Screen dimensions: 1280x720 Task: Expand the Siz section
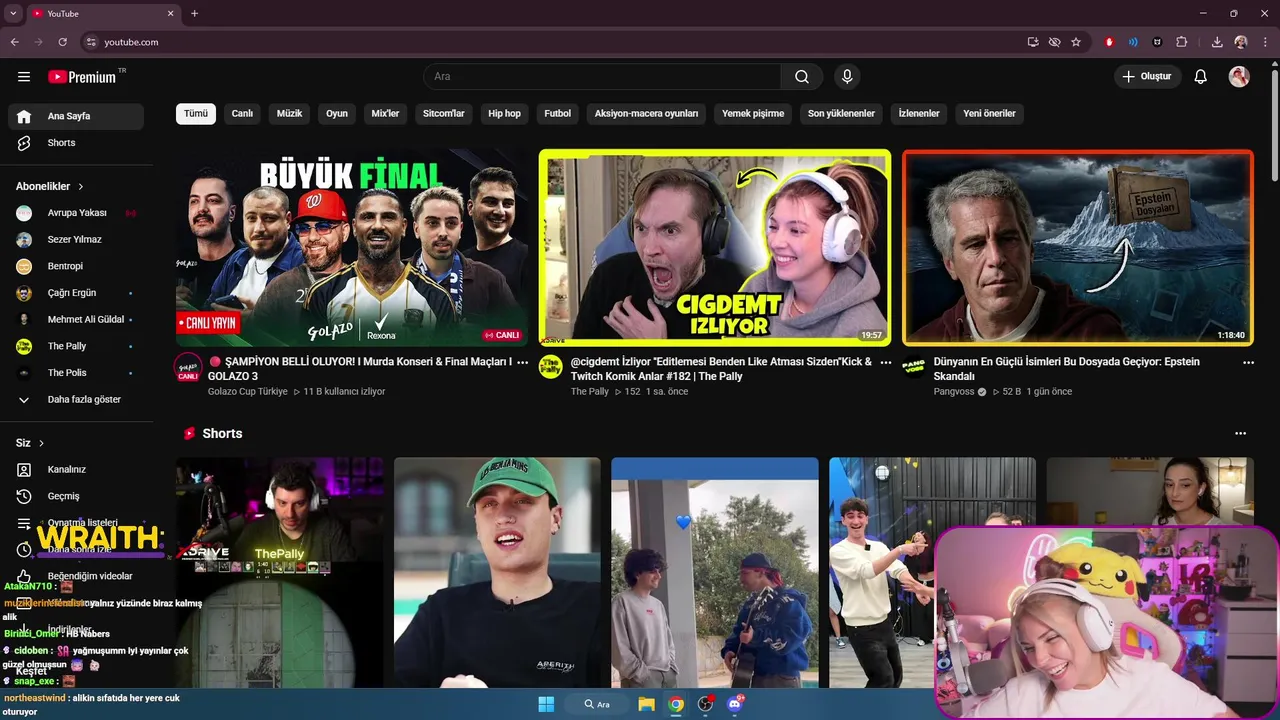pos(30,443)
